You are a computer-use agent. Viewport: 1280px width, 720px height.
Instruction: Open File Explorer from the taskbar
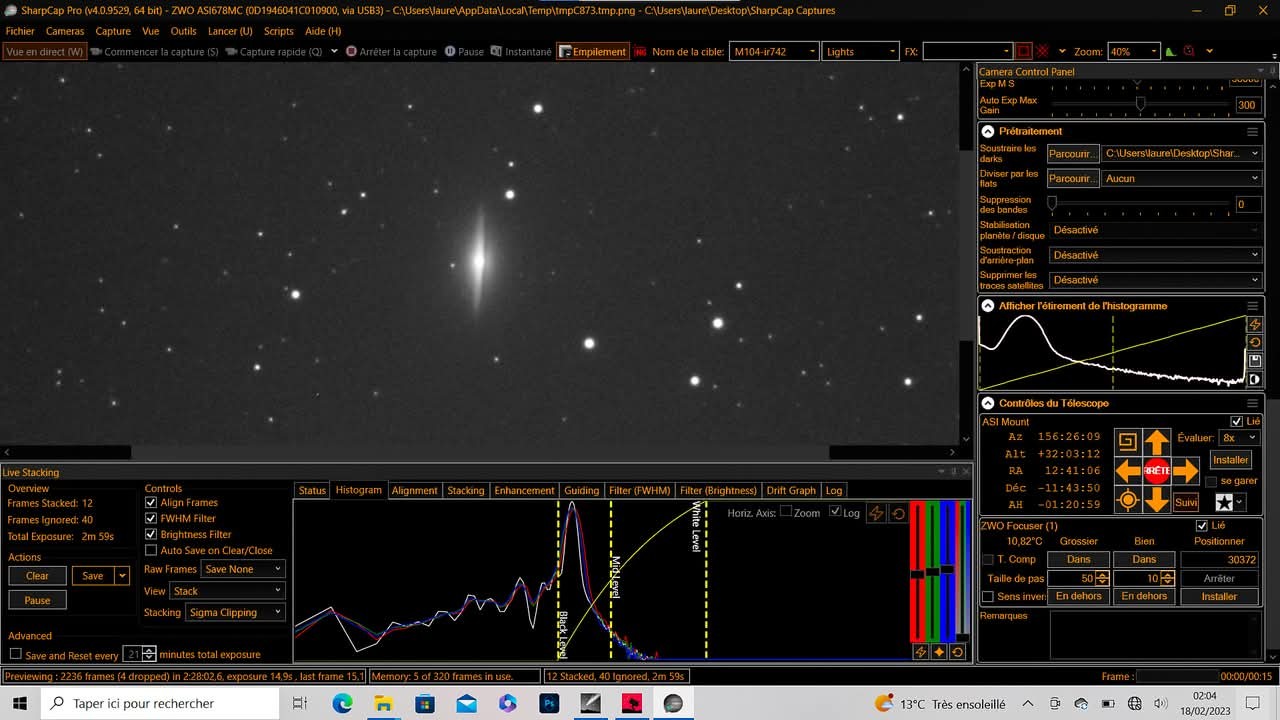coord(383,704)
